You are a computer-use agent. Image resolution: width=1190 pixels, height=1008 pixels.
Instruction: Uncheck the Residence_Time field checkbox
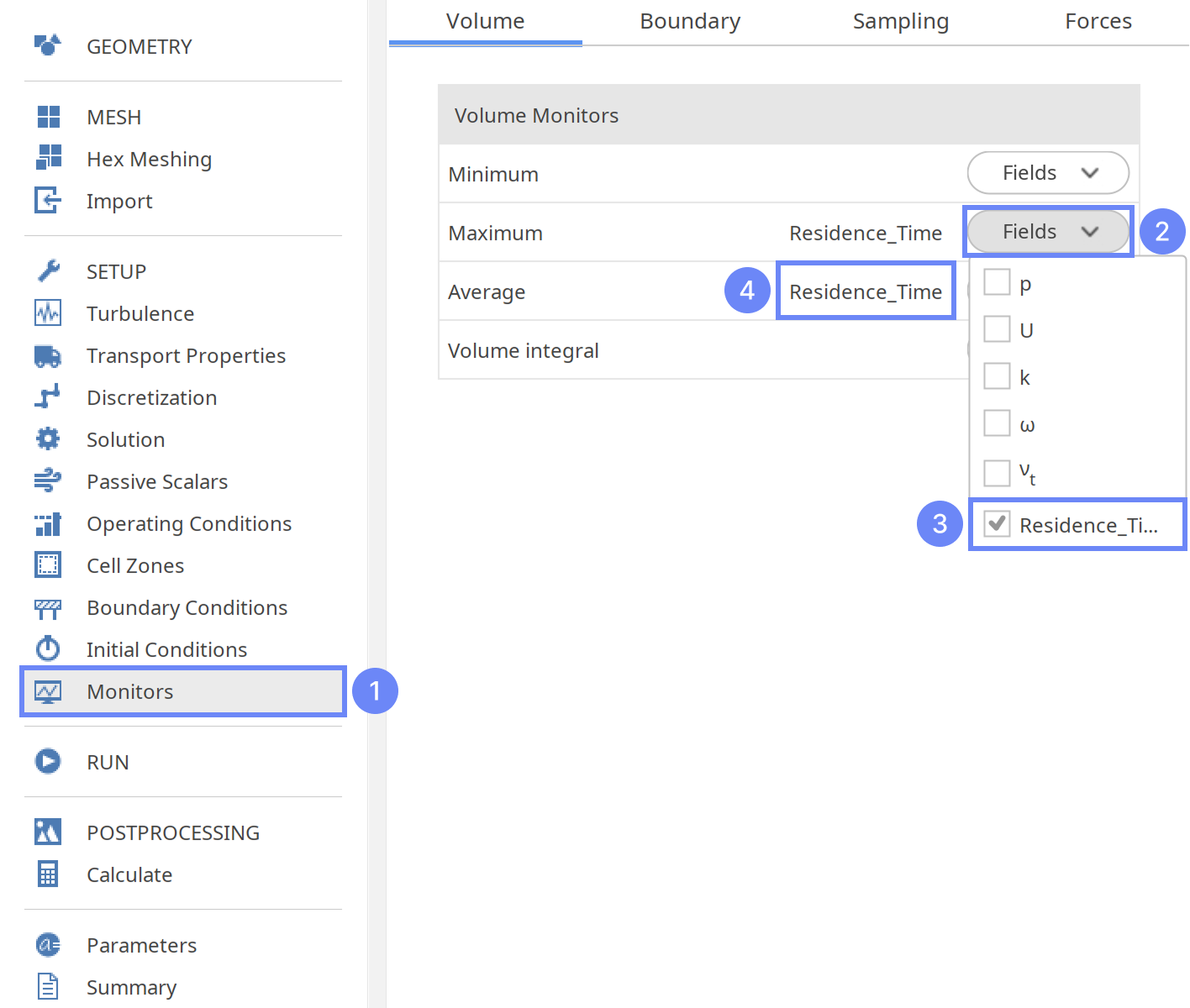coord(997,524)
